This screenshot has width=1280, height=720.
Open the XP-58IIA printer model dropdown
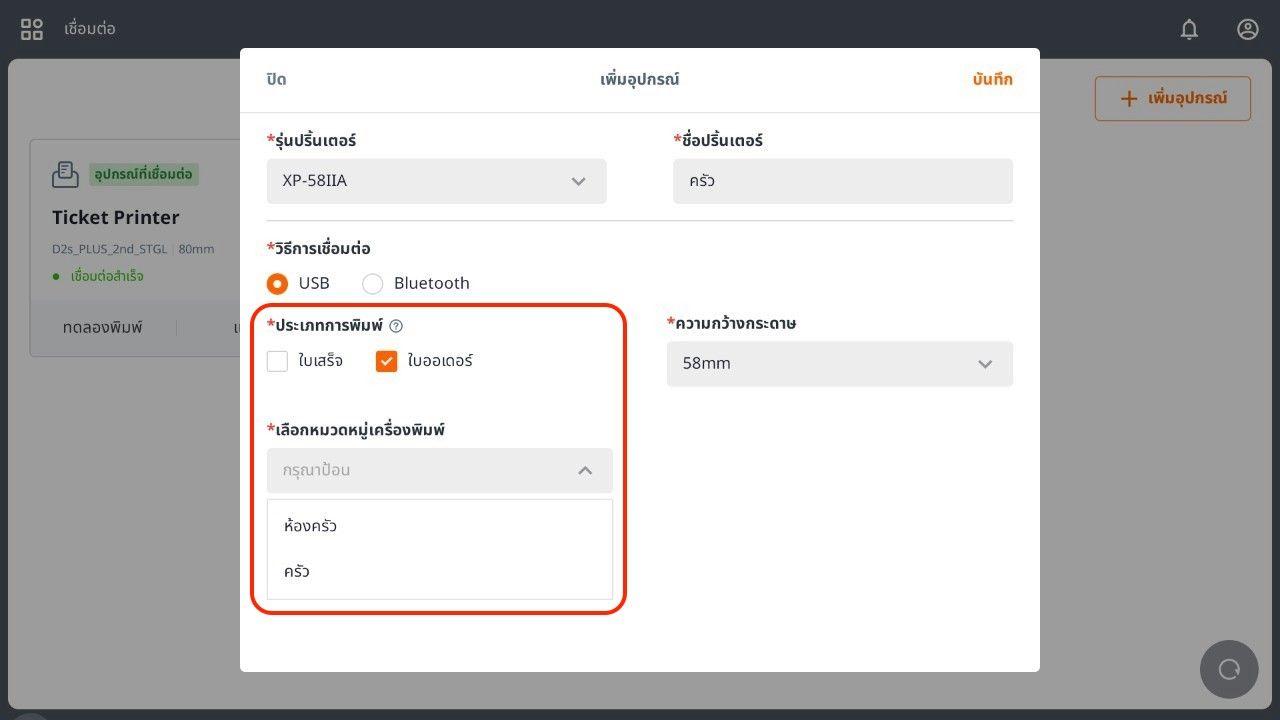point(436,181)
